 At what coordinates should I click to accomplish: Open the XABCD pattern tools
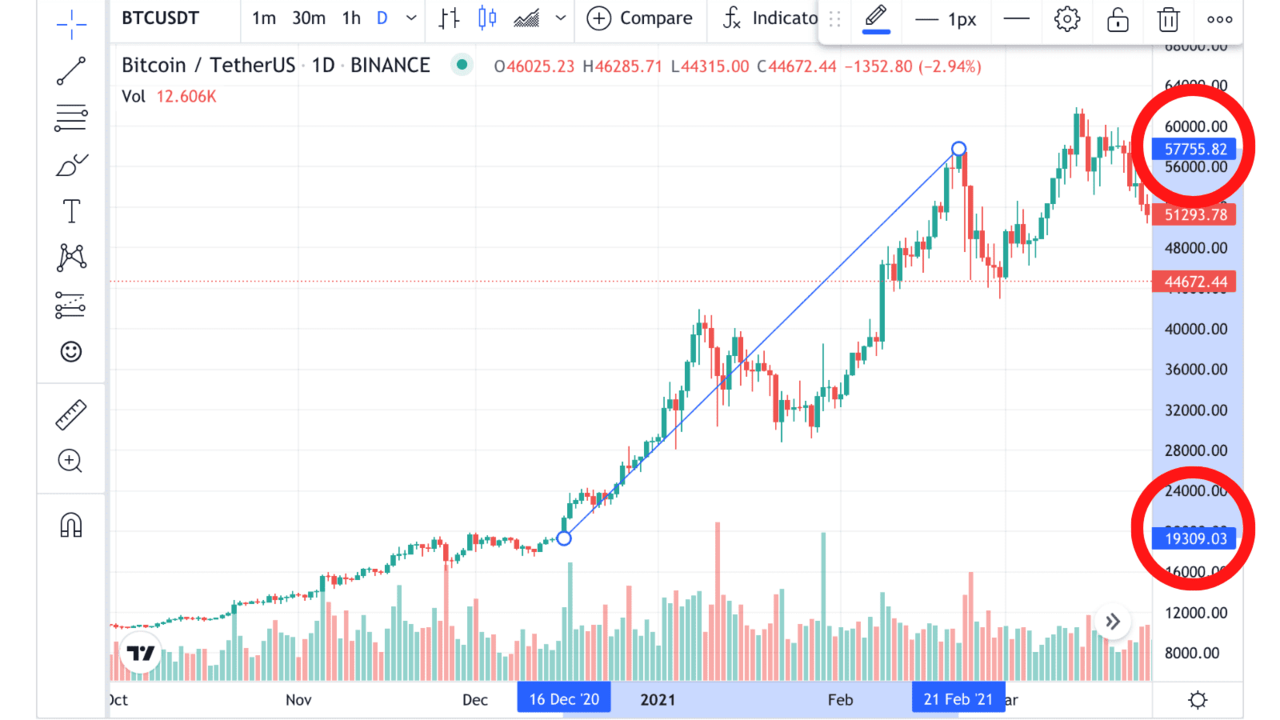tap(70, 257)
